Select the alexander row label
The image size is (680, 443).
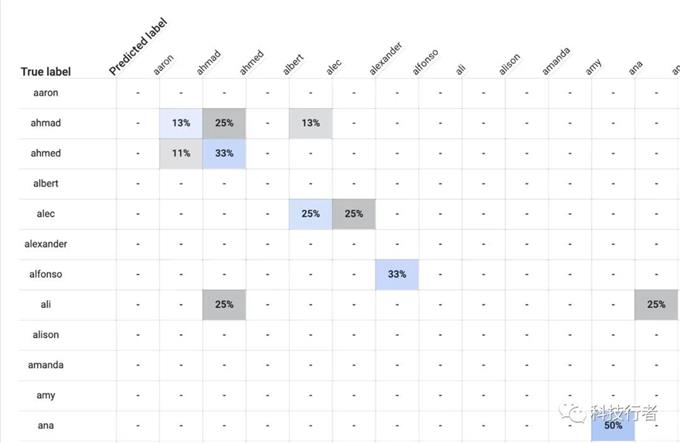pyautogui.click(x=46, y=244)
